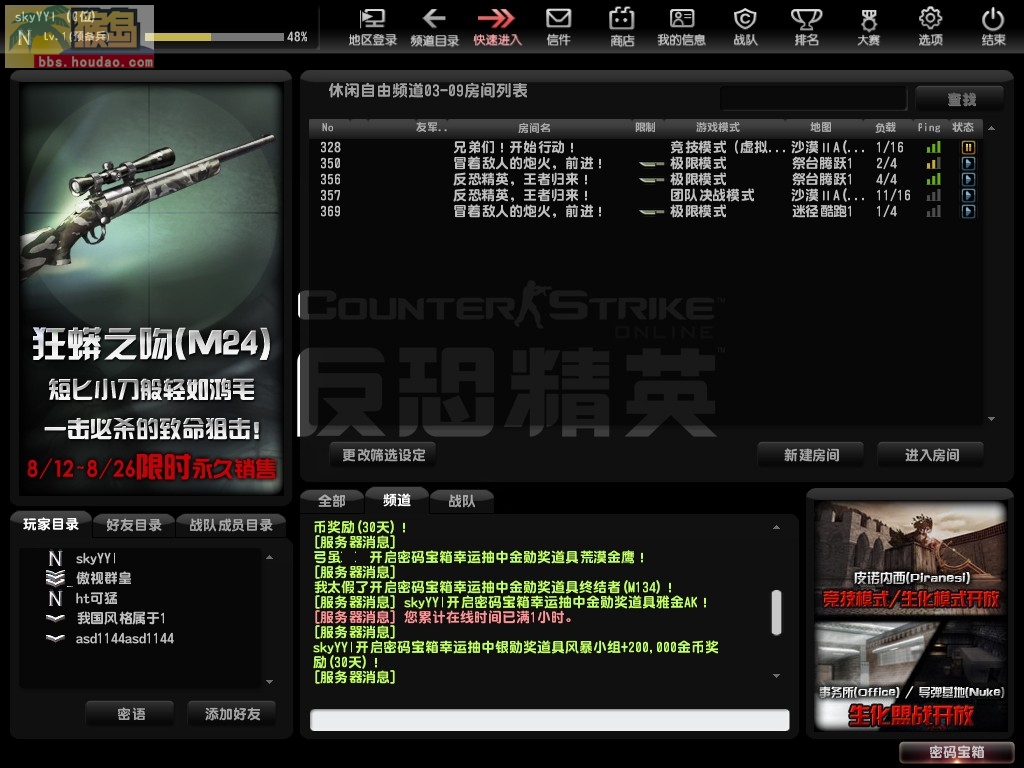Select the 战队成员目录 clan members tab
The width and height of the screenshot is (1024, 768).
[x=231, y=524]
